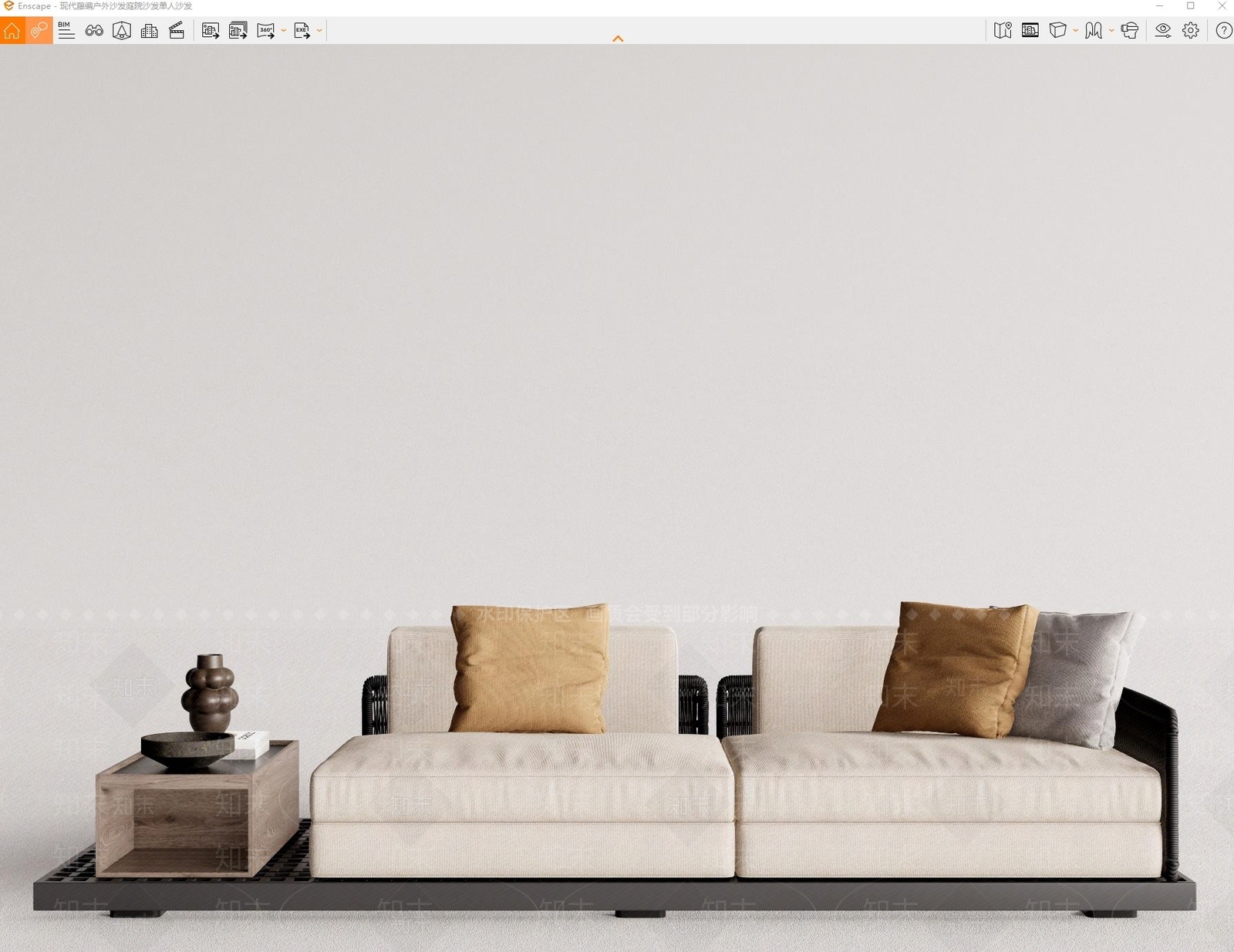Click the Screenshot export icon
This screenshot has width=1234, height=952.
click(211, 31)
